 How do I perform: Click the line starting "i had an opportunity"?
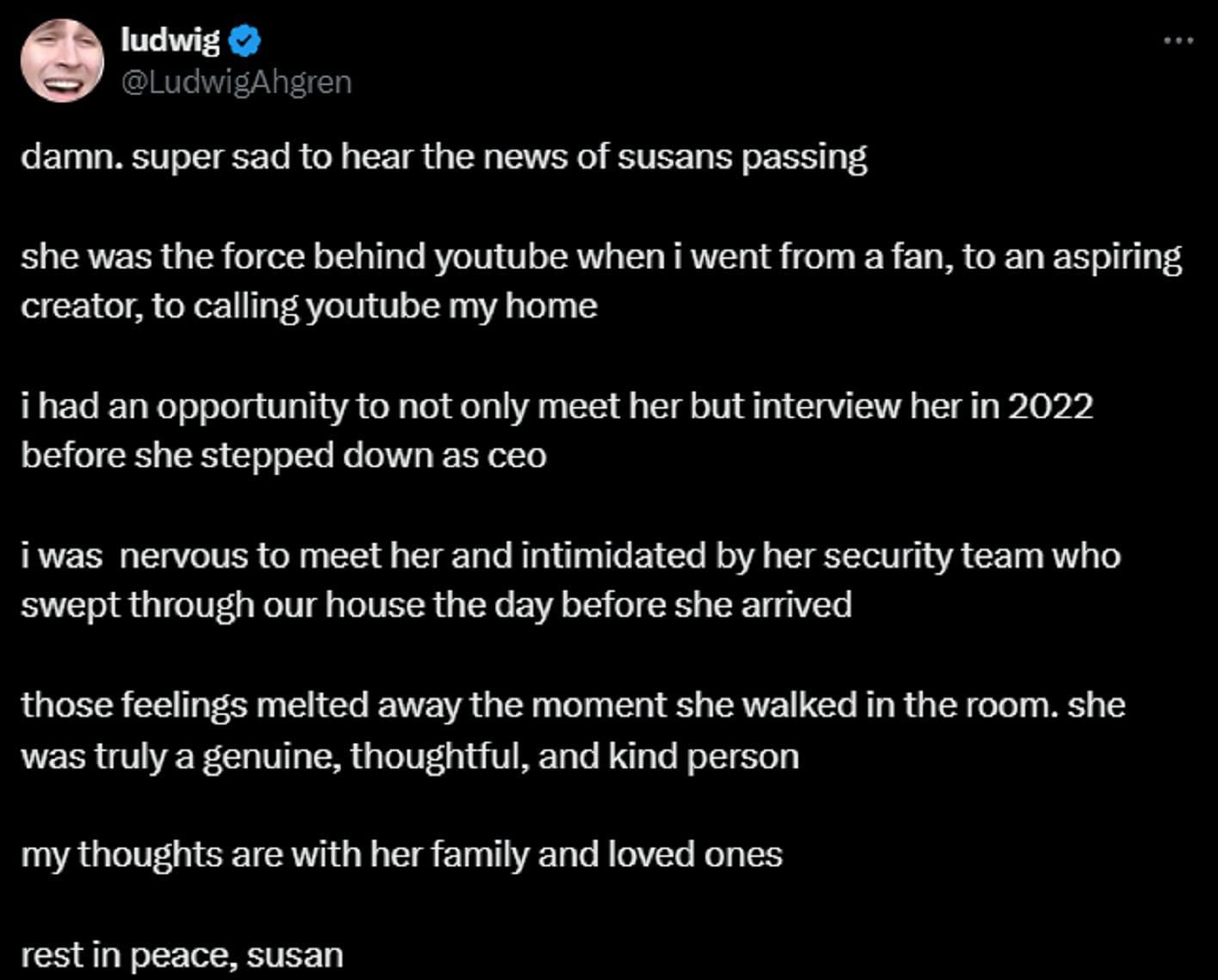pos(557,406)
